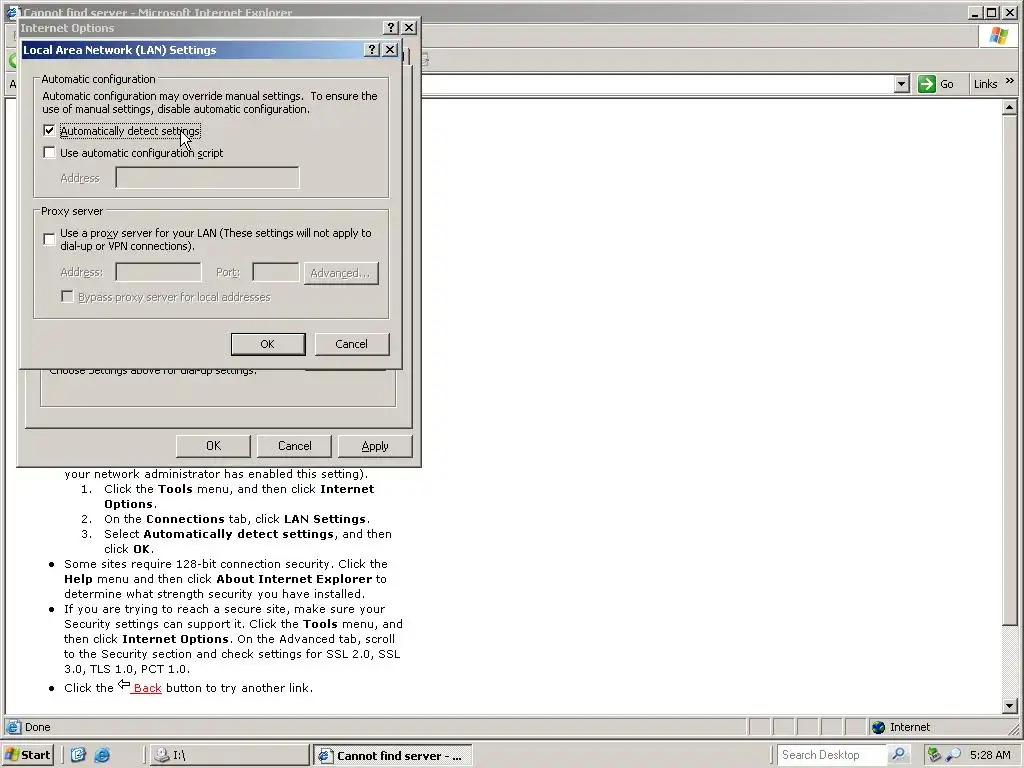Click the scrollbar up arrow in IE
Viewport: 1024px width, 768px height.
(1009, 107)
